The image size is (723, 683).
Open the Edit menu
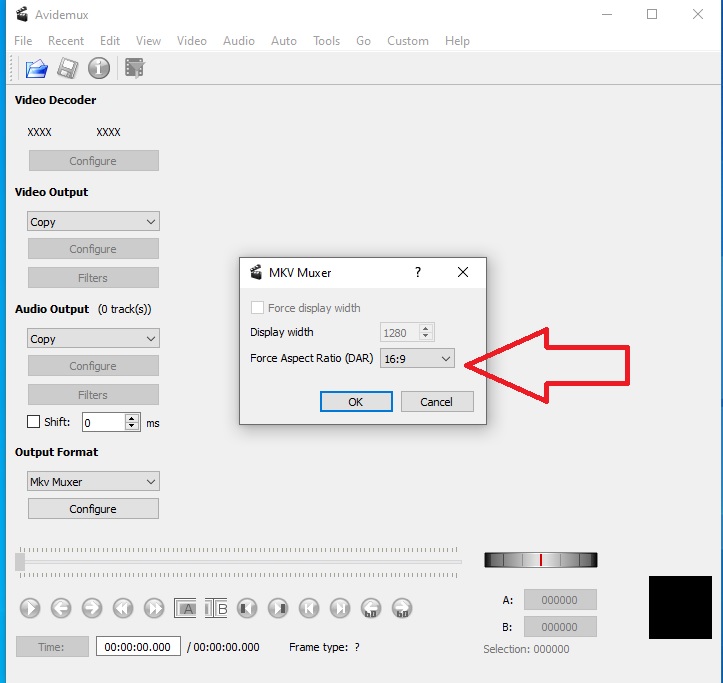tap(110, 41)
